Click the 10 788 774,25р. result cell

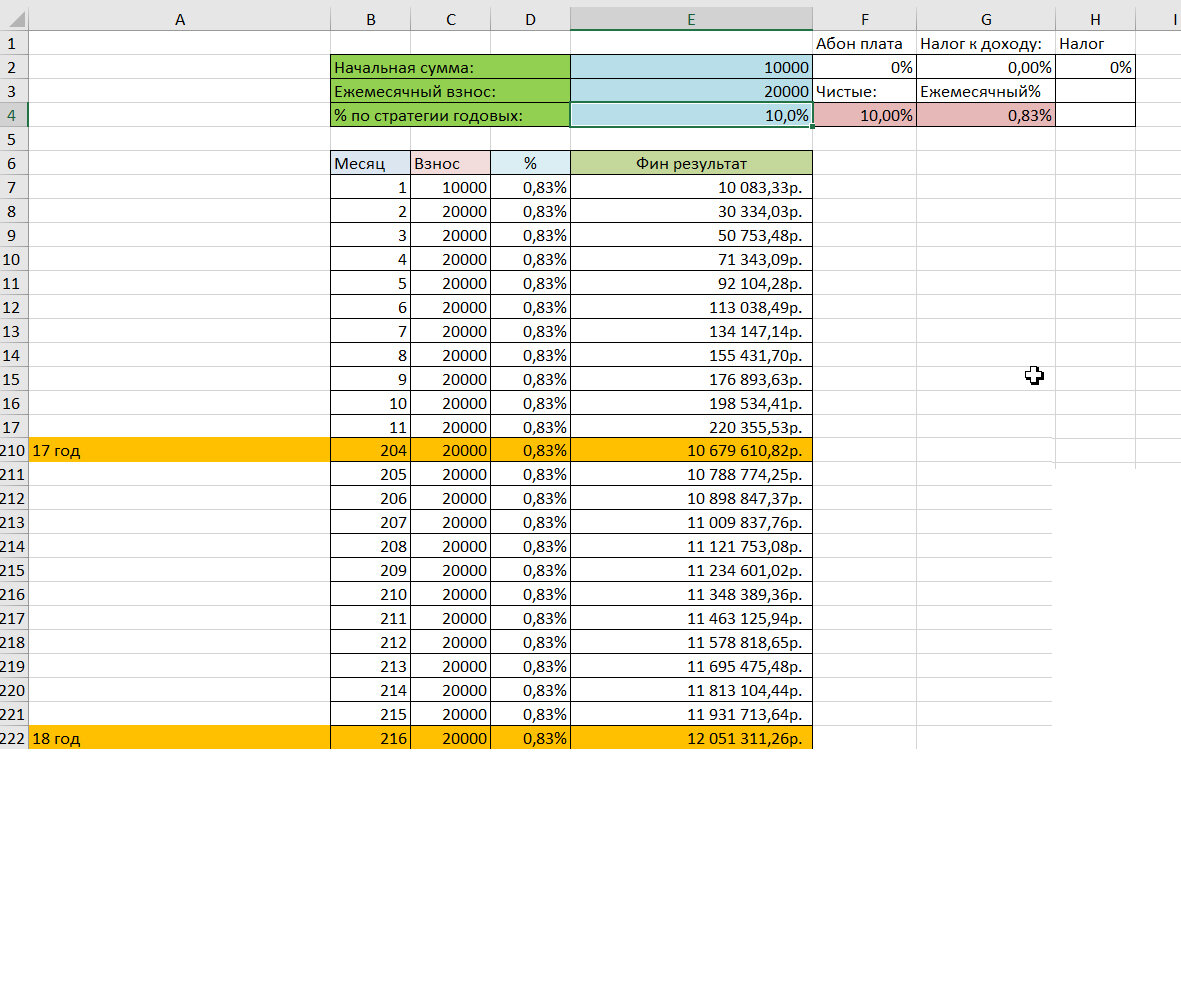(691, 474)
